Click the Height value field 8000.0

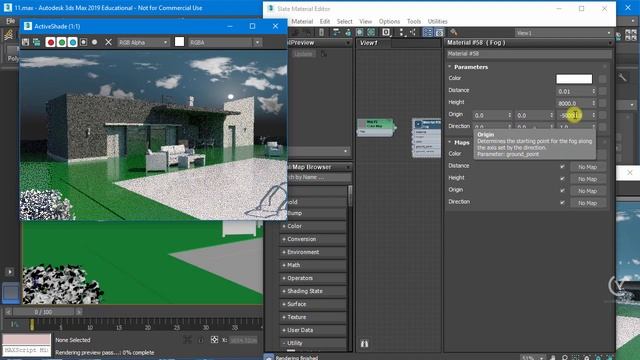[573, 103]
